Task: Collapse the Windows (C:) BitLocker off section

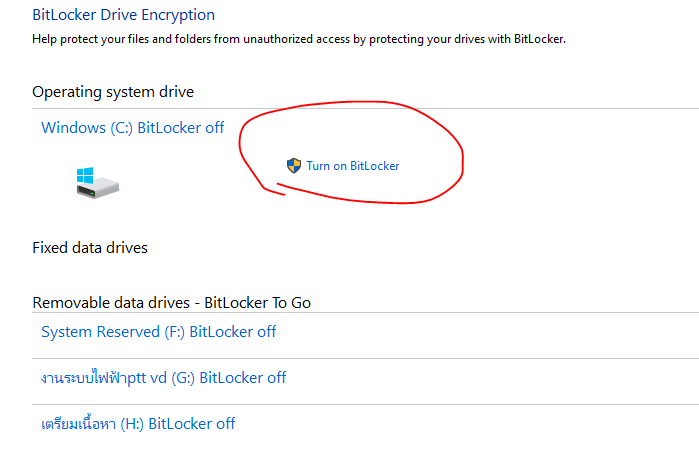Action: 132,128
